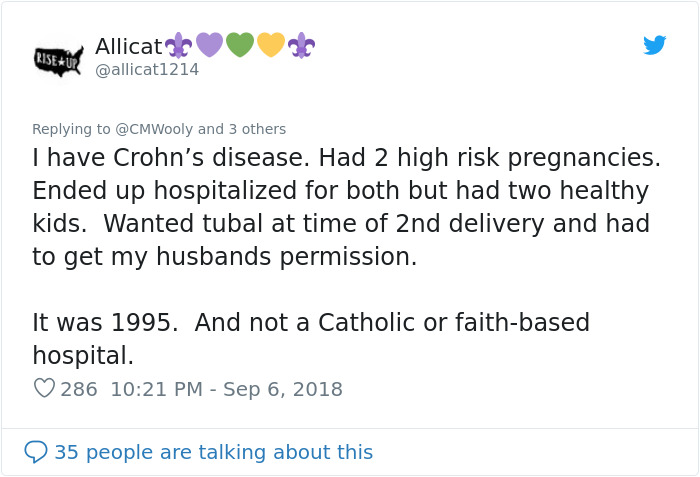This screenshot has width=700, height=477.
Task: Like the tweet with the heart icon
Action: pyautogui.click(x=44, y=388)
